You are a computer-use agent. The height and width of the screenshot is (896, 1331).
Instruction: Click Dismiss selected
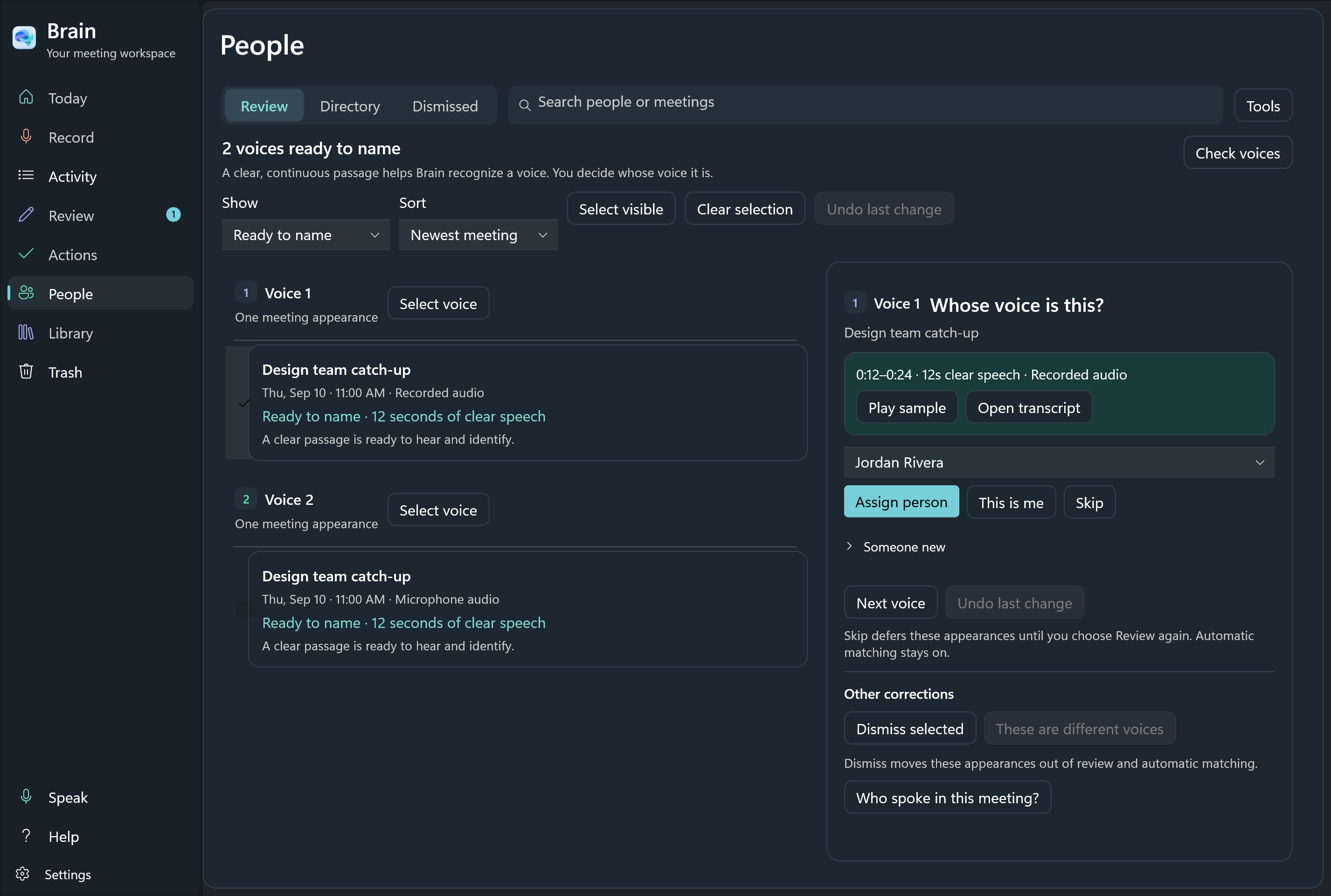click(910, 728)
